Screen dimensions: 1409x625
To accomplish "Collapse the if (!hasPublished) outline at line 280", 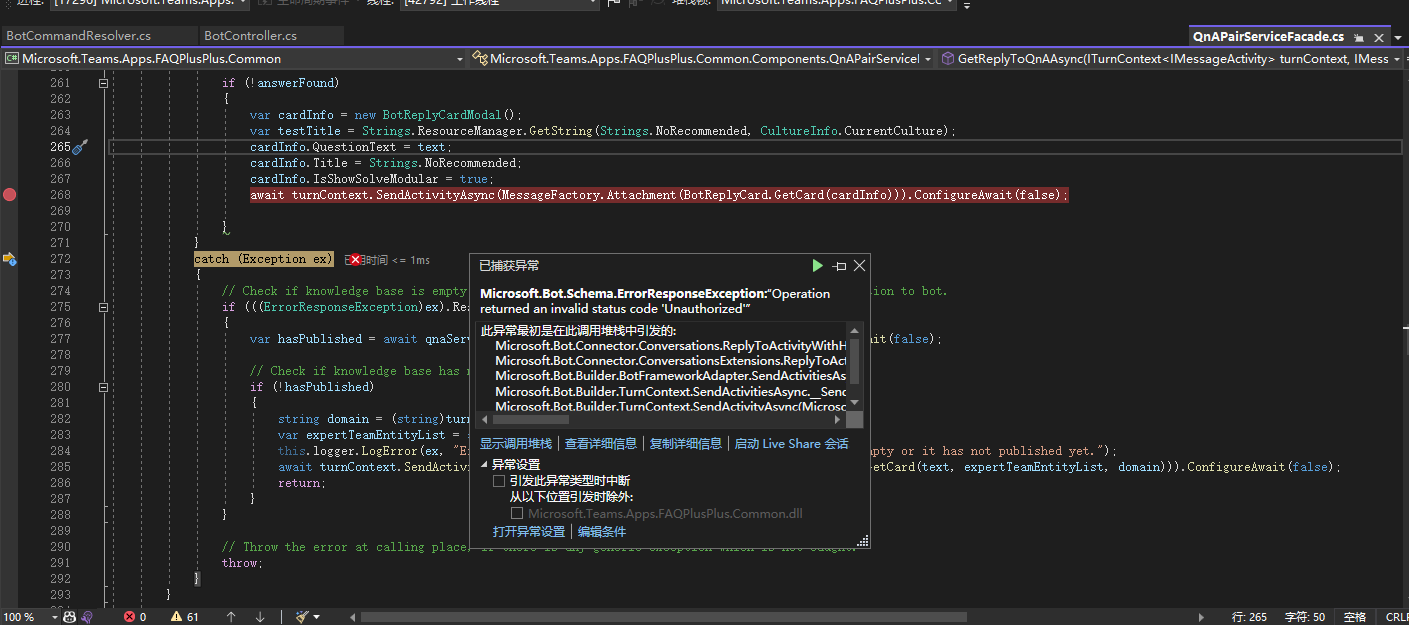I will coord(103,387).
